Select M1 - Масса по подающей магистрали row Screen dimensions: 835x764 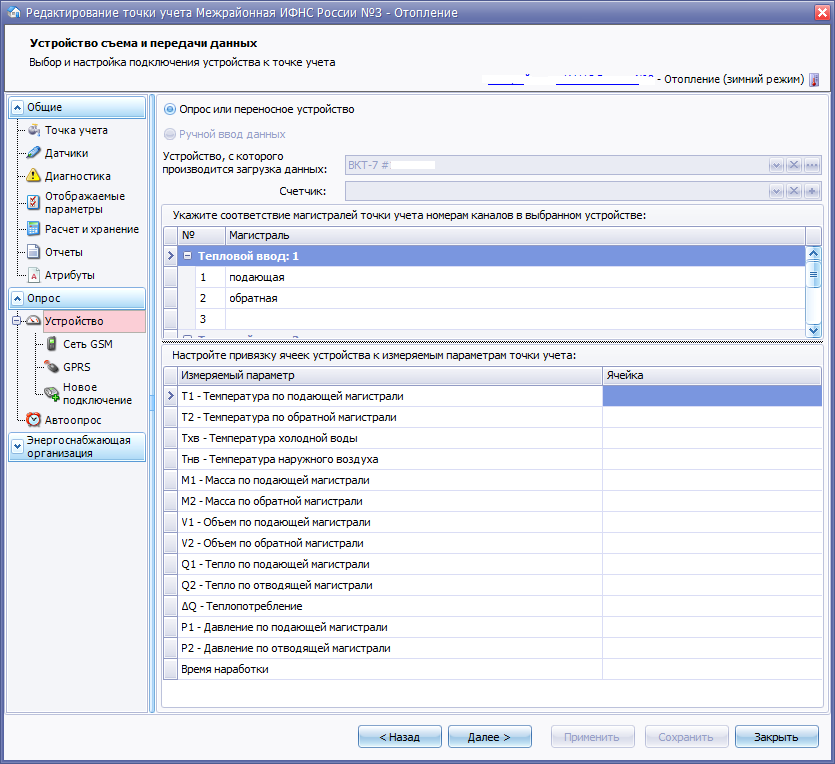point(493,480)
